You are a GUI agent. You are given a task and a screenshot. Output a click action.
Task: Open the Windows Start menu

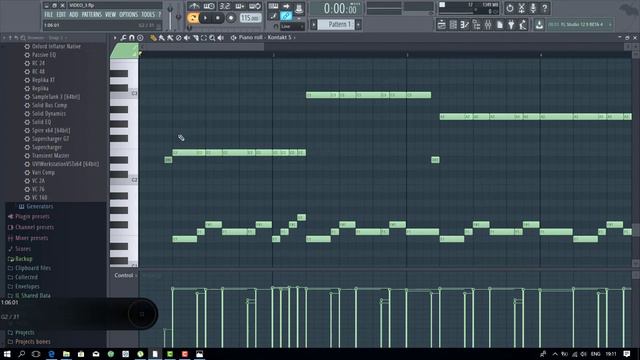pyautogui.click(x=7, y=354)
